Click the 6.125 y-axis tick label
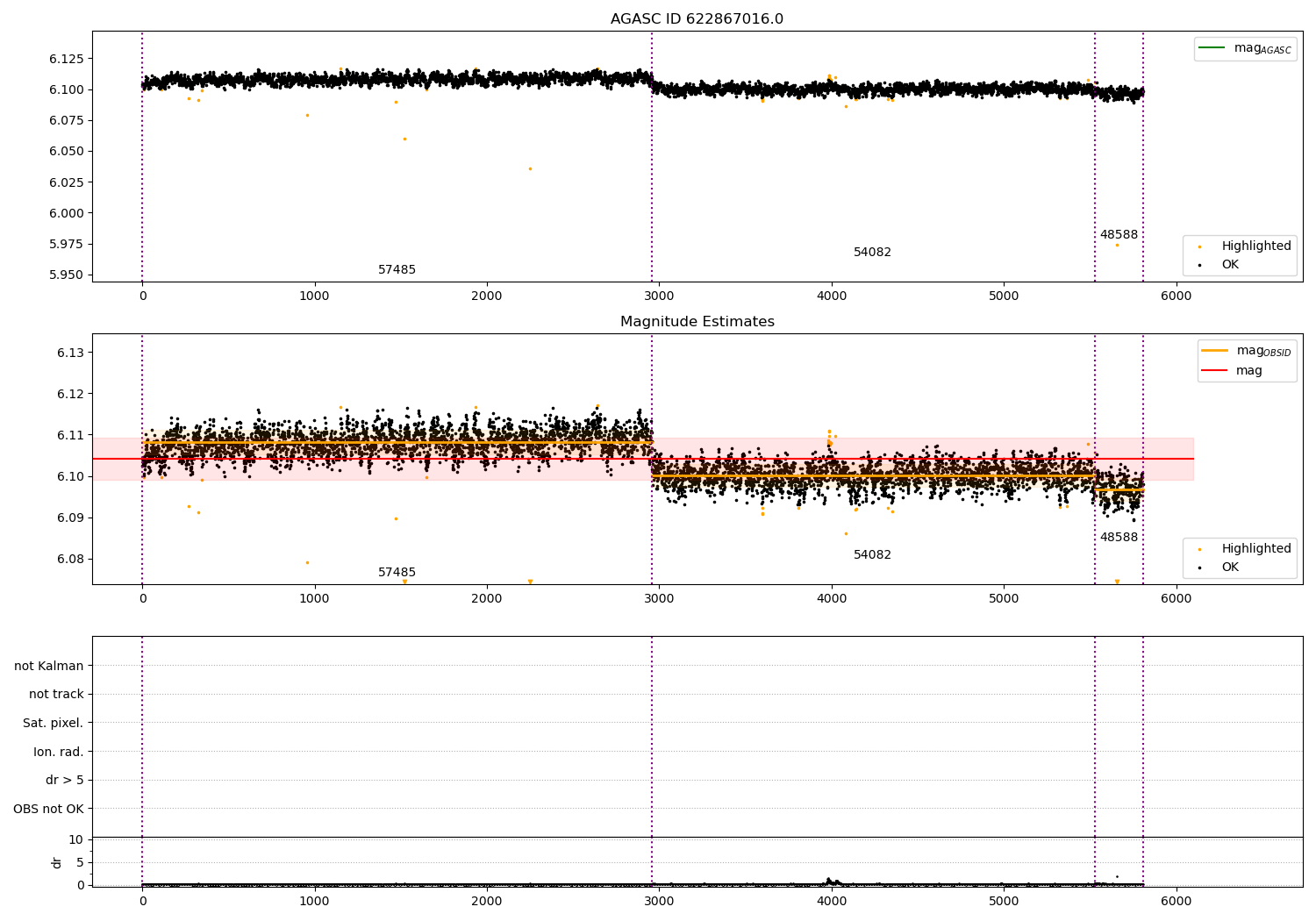This screenshot has width=1316, height=921. pos(67,59)
